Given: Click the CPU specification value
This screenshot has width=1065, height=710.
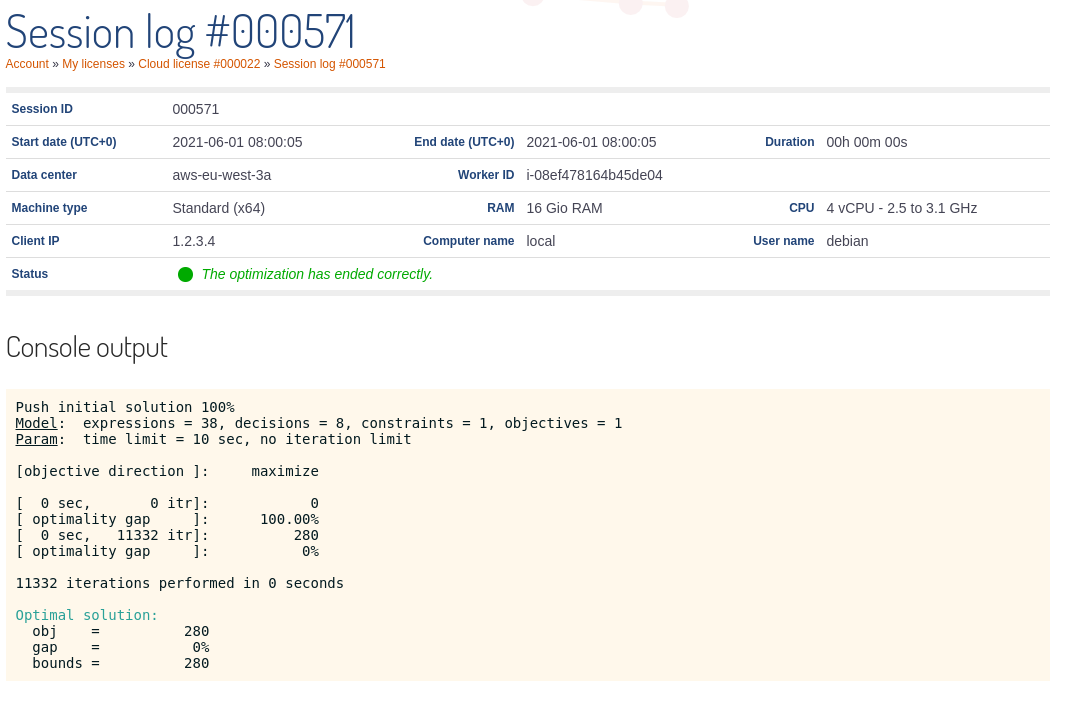Looking at the screenshot, I should pos(901,208).
